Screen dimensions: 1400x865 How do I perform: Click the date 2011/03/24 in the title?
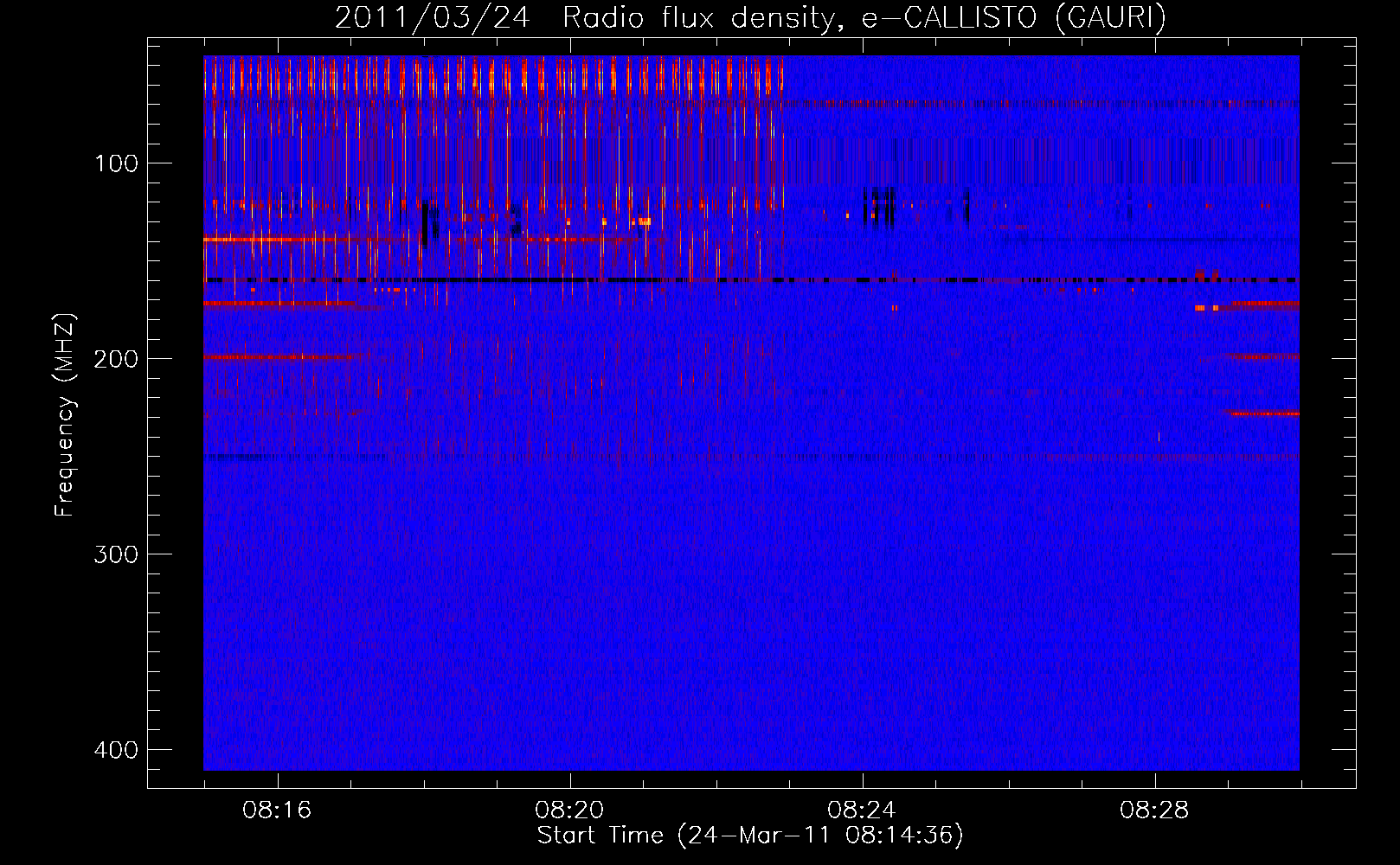pyautogui.click(x=432, y=18)
